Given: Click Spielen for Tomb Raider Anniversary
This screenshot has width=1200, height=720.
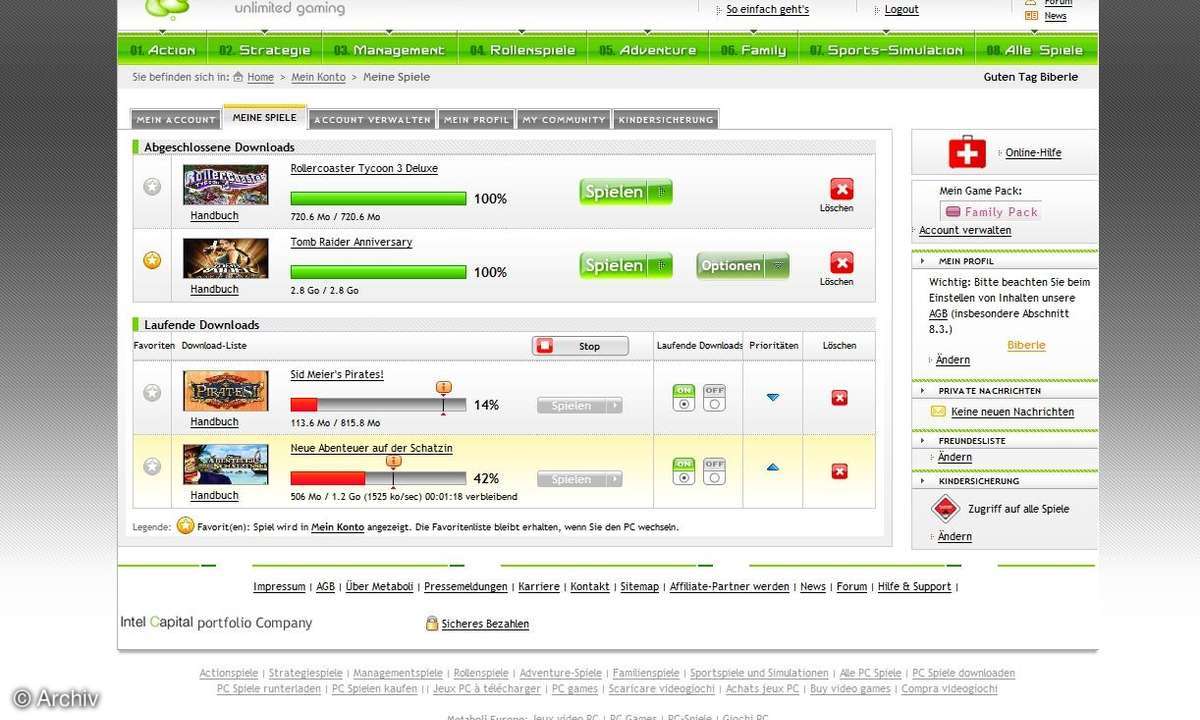Looking at the screenshot, I should point(626,266).
